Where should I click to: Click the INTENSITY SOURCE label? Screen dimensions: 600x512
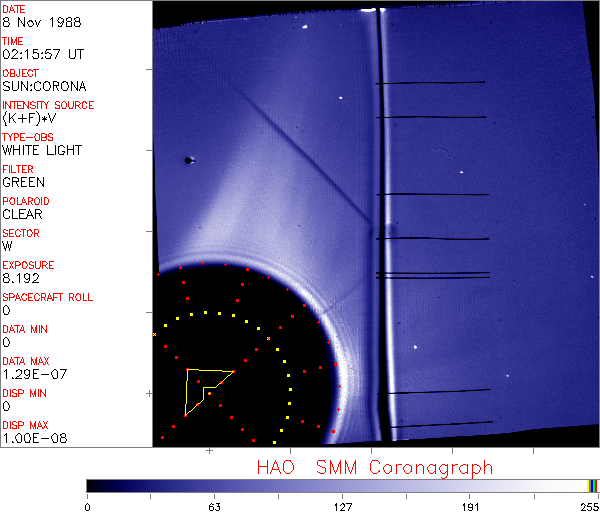[48, 105]
